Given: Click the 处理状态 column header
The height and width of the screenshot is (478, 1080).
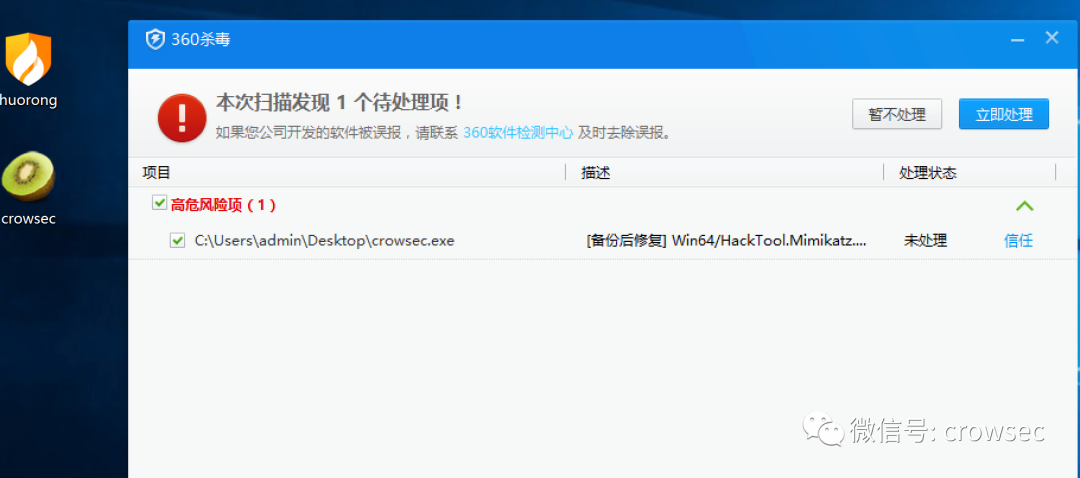Looking at the screenshot, I should tap(928, 172).
